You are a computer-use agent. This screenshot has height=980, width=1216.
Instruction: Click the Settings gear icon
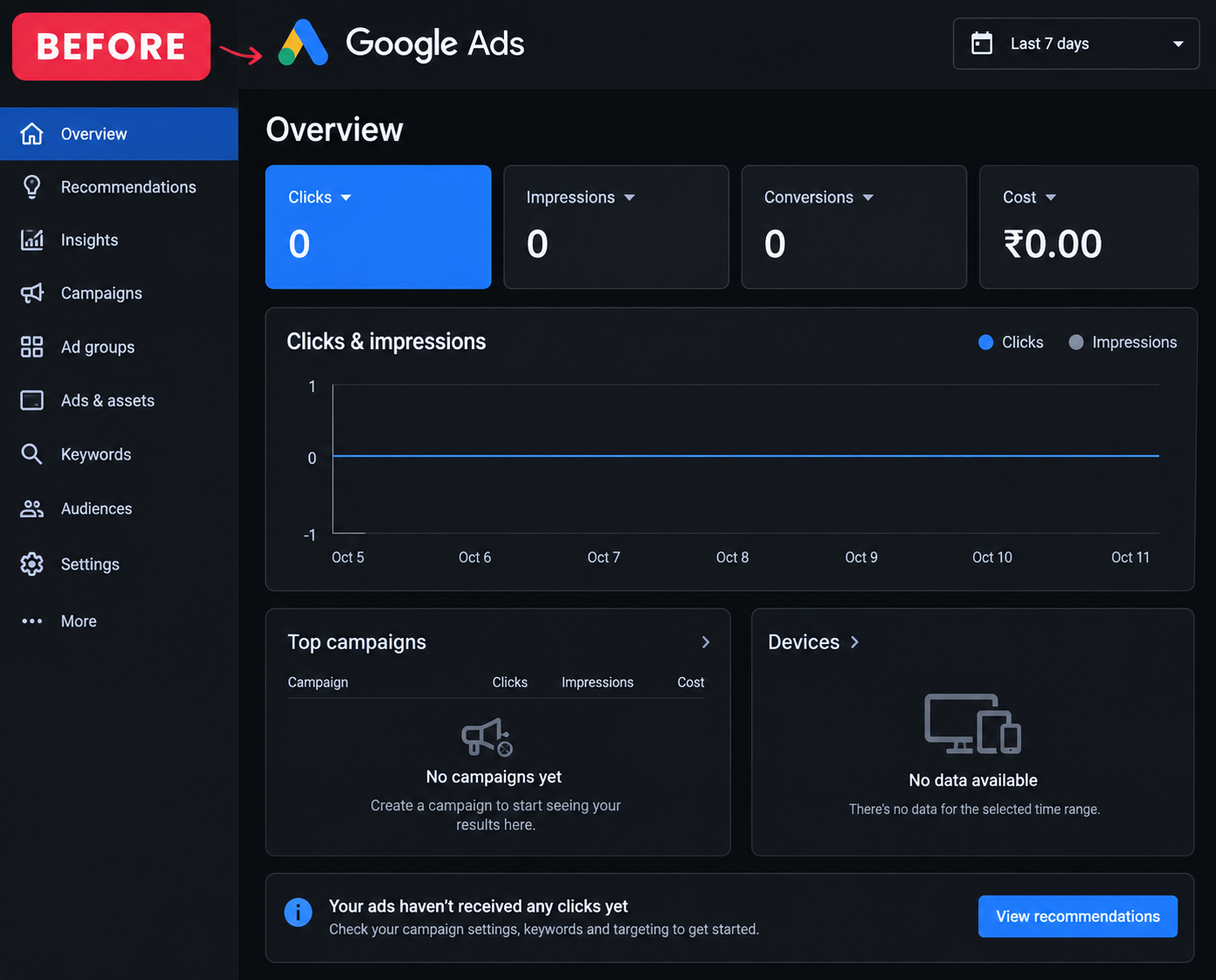coord(32,564)
